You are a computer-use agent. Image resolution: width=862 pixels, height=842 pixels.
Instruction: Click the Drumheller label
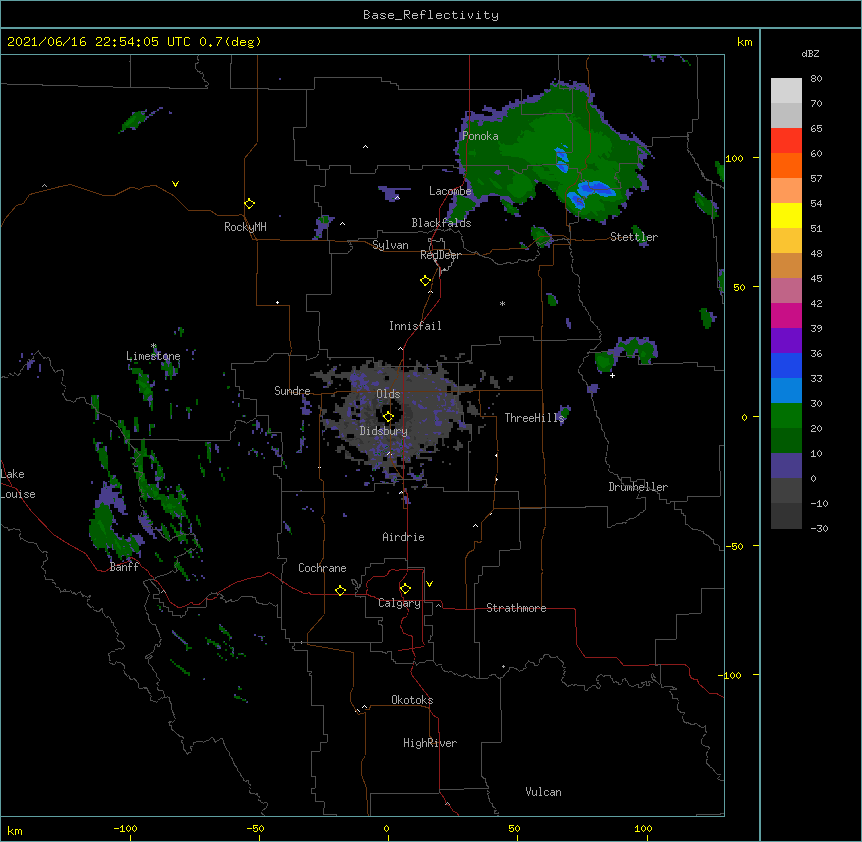click(638, 487)
